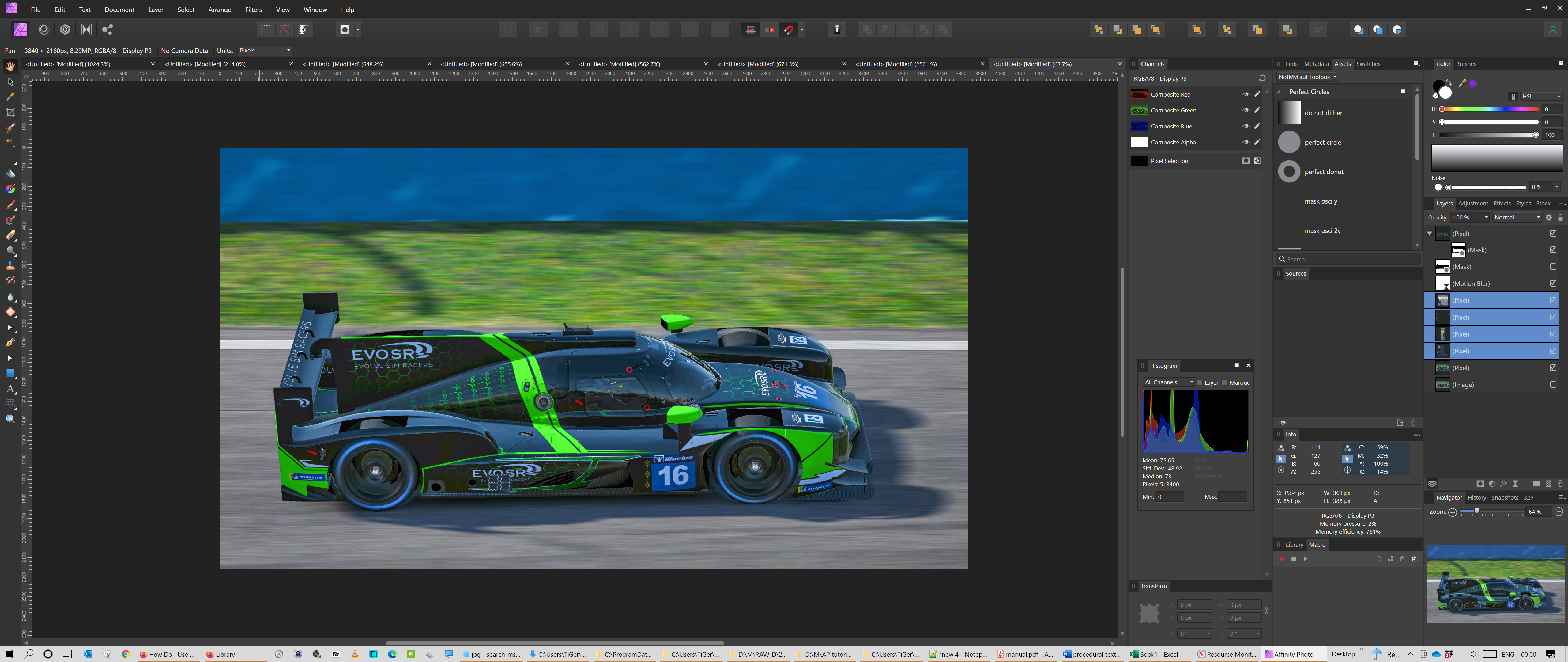
Task: Switch to Develop Persona in toolbar
Action: [x=65, y=29]
